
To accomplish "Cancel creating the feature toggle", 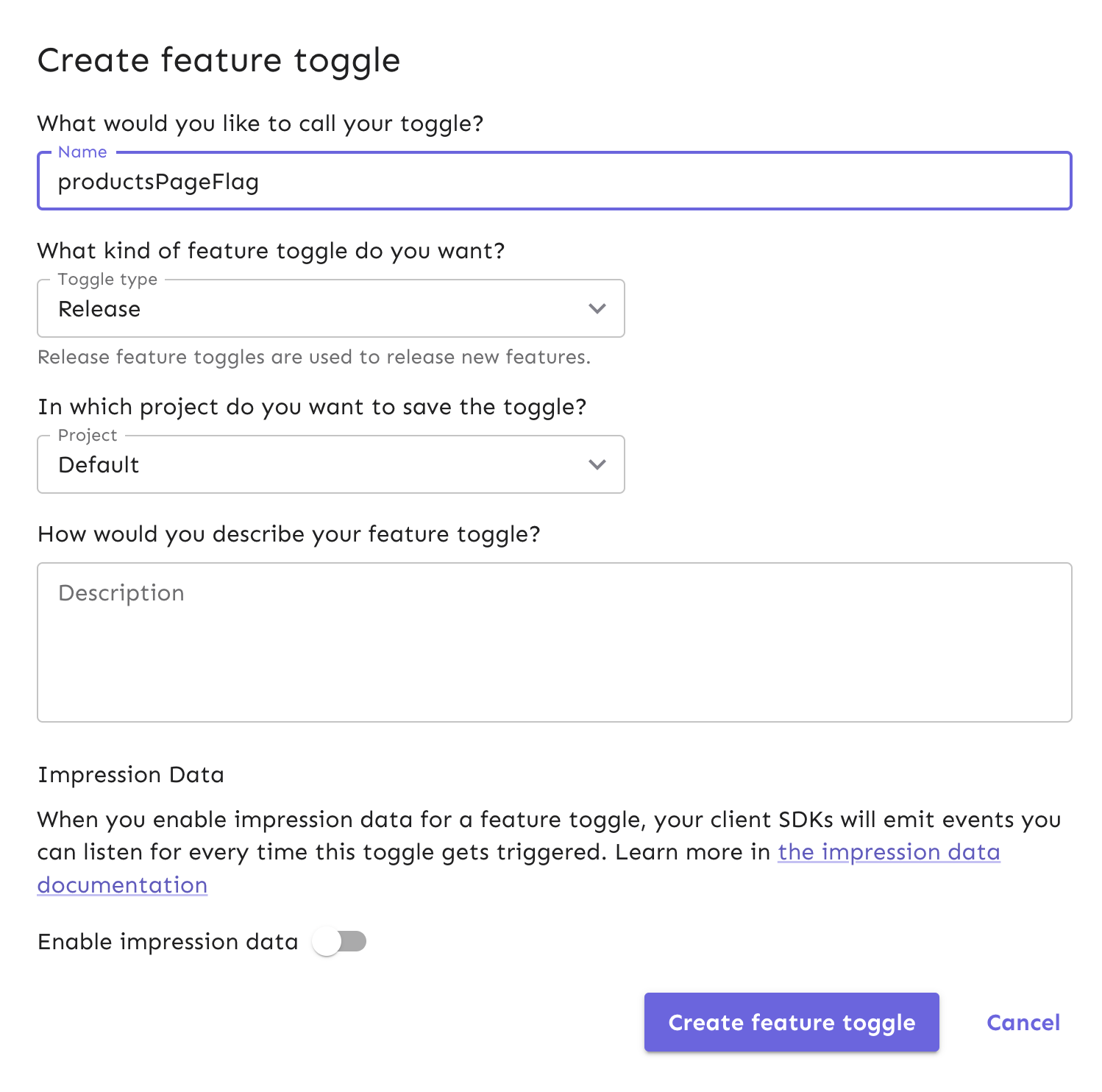I will 1023,1022.
